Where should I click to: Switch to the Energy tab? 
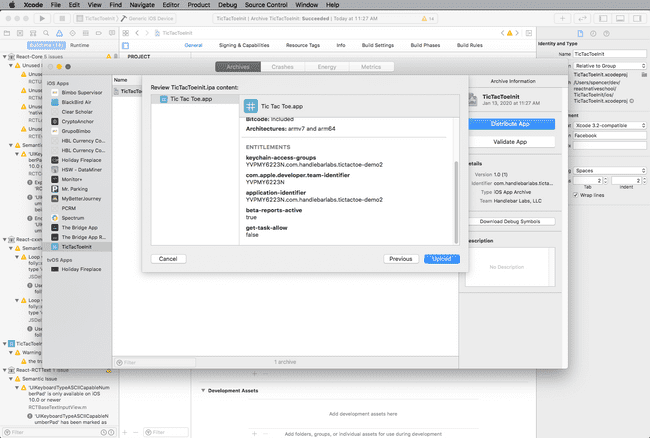(327, 67)
